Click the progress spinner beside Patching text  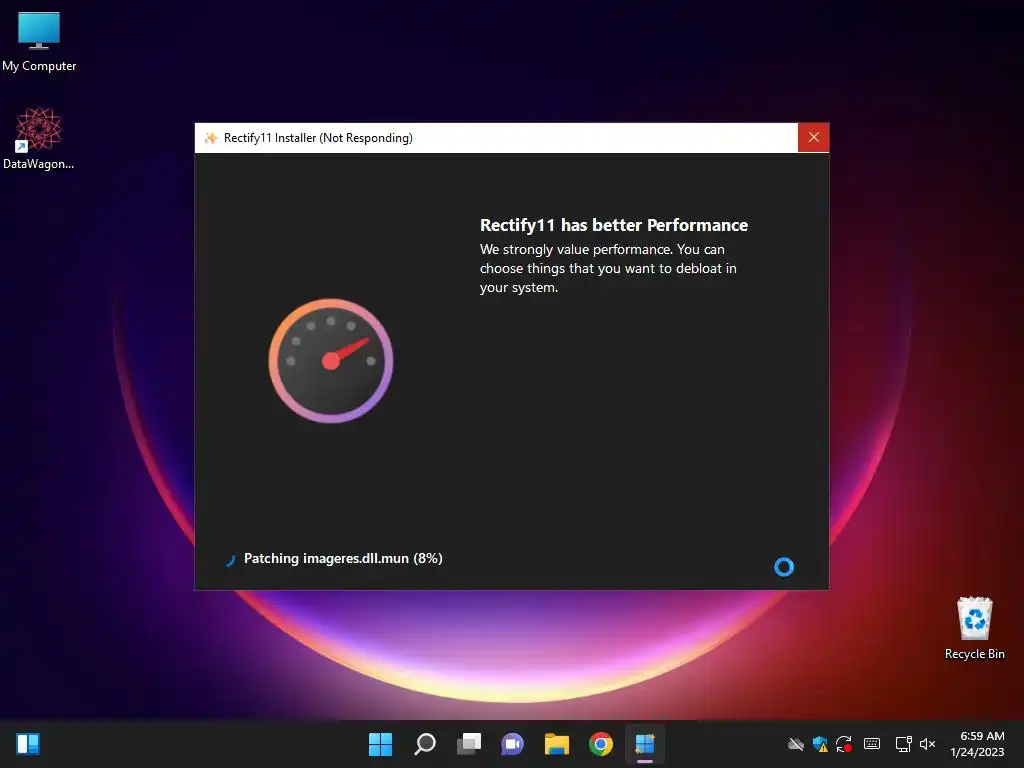click(x=230, y=560)
